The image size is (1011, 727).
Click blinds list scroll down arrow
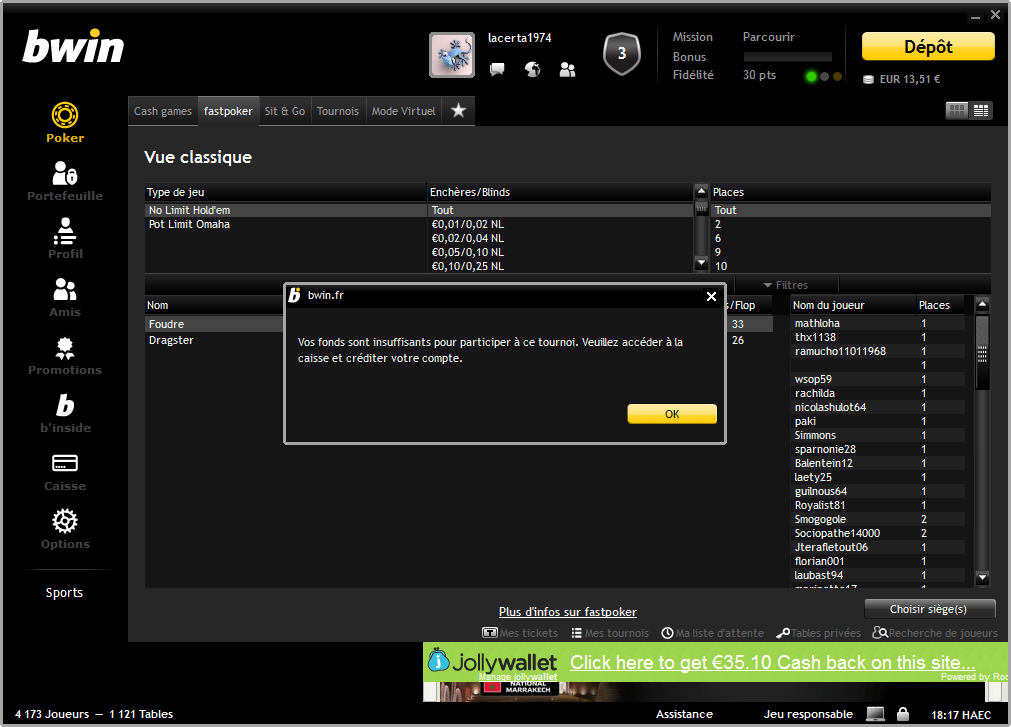coord(702,262)
